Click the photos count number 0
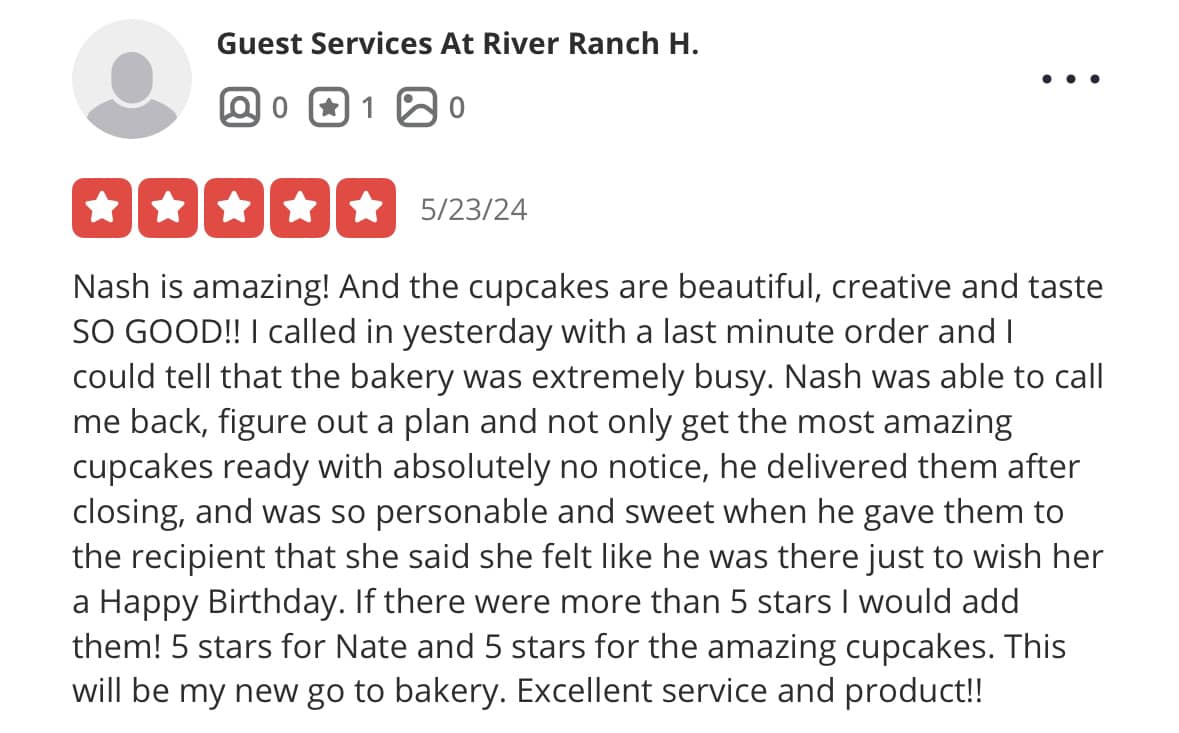Screen dimensions: 1179x733 tap(456, 108)
